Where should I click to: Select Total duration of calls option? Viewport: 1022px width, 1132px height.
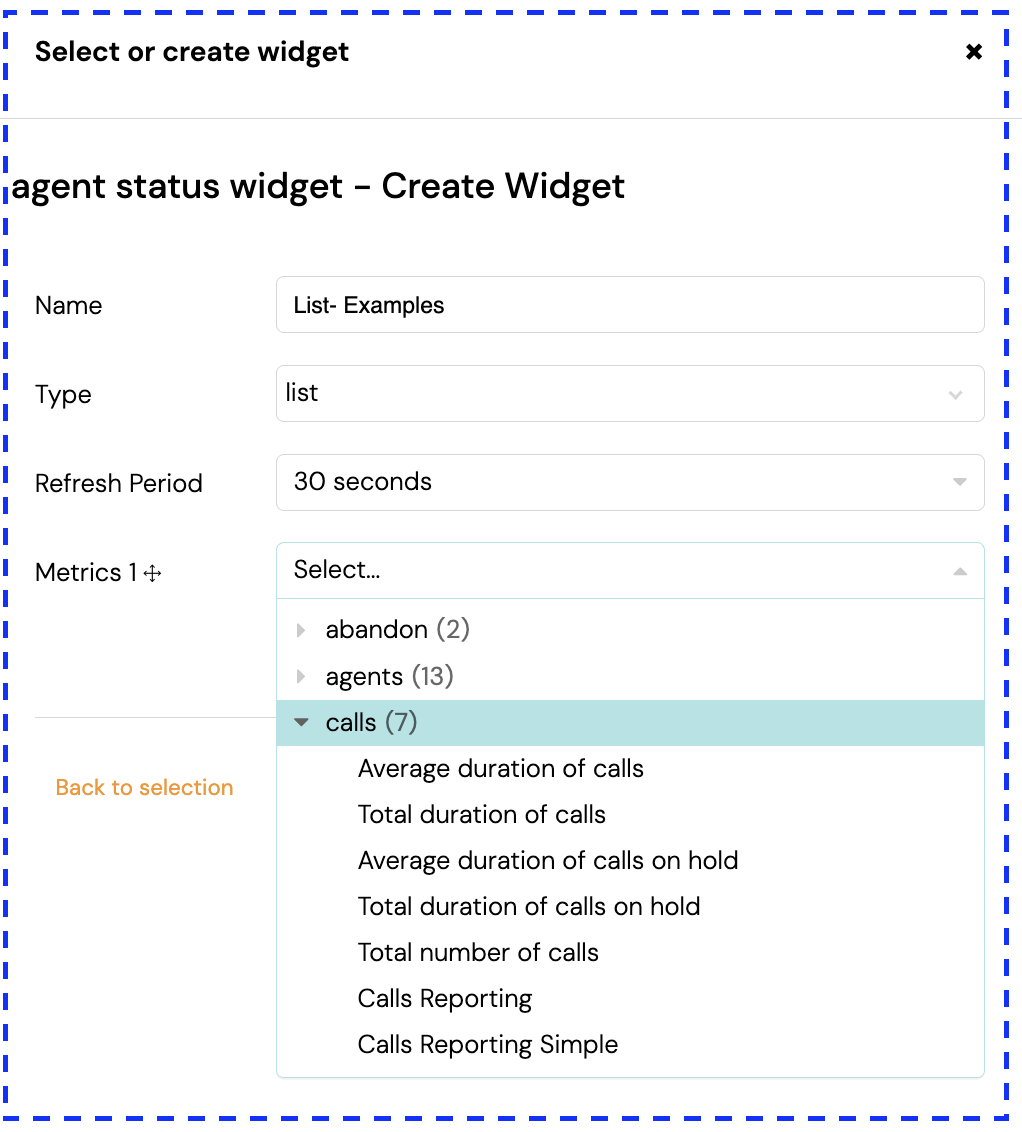(481, 815)
